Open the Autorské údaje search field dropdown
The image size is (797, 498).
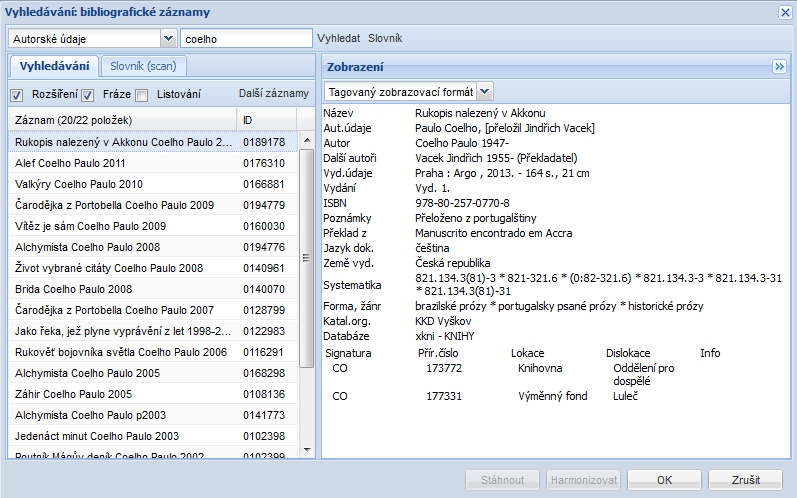point(167,38)
